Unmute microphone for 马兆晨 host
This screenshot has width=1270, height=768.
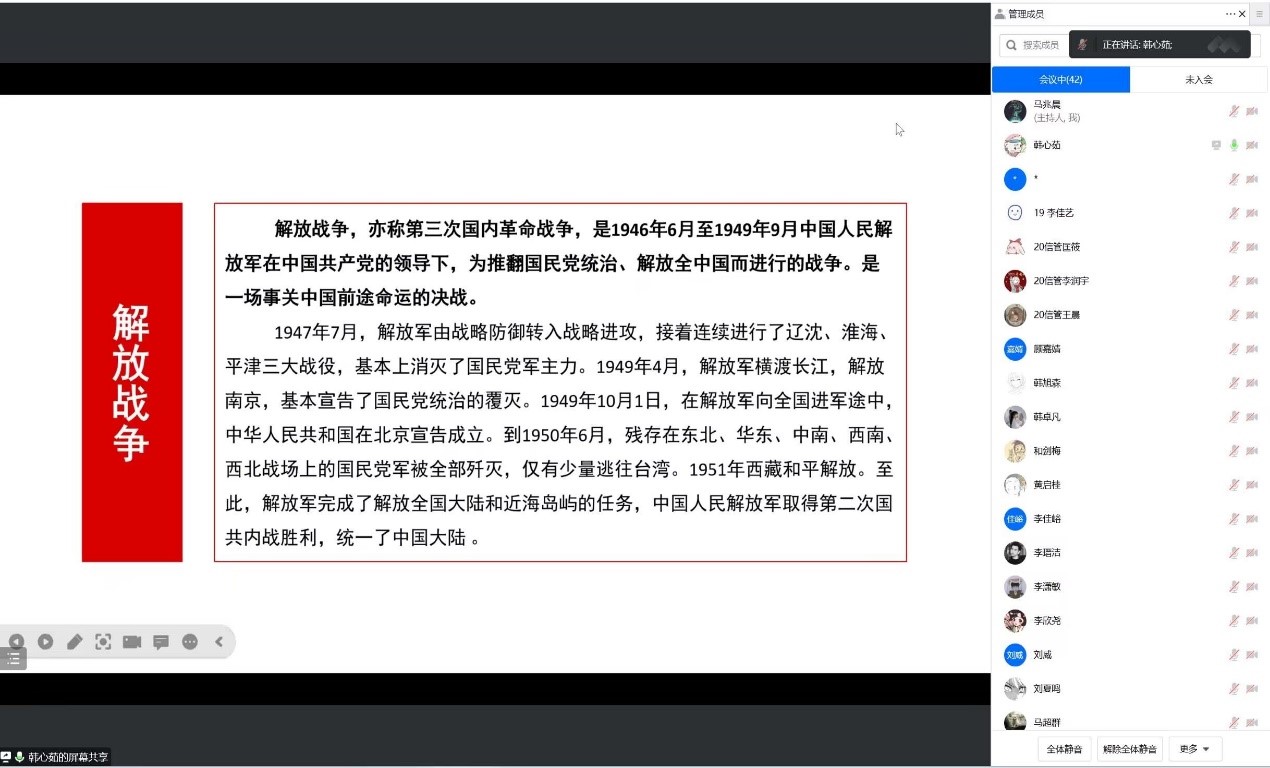tap(1234, 111)
